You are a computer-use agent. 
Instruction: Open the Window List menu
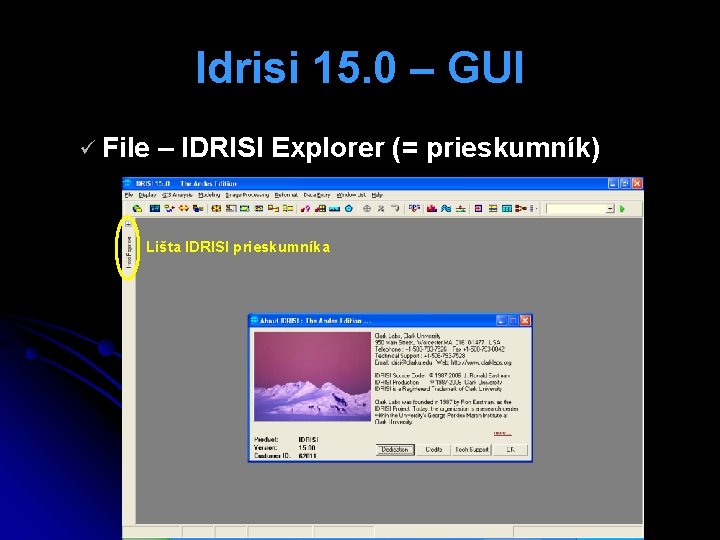(x=351, y=195)
